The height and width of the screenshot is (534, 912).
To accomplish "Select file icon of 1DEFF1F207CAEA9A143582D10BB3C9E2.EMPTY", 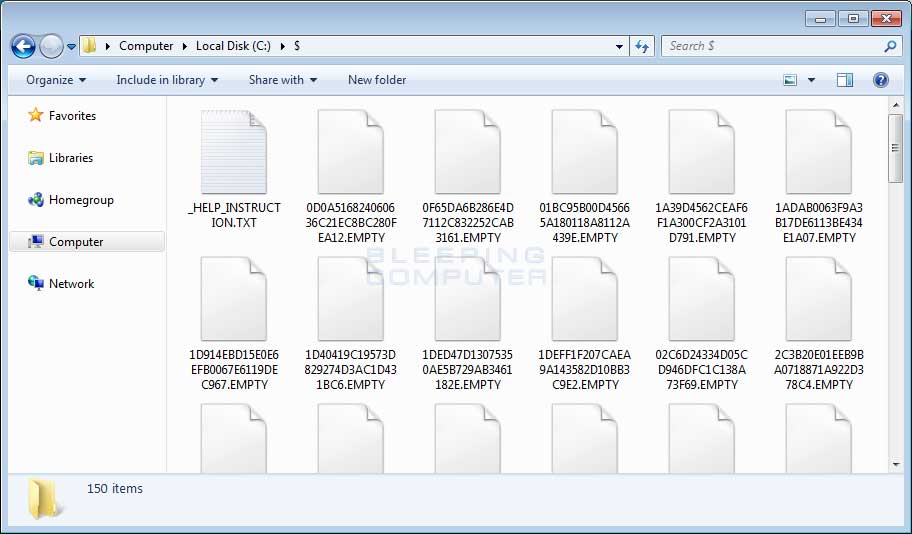I will [585, 299].
